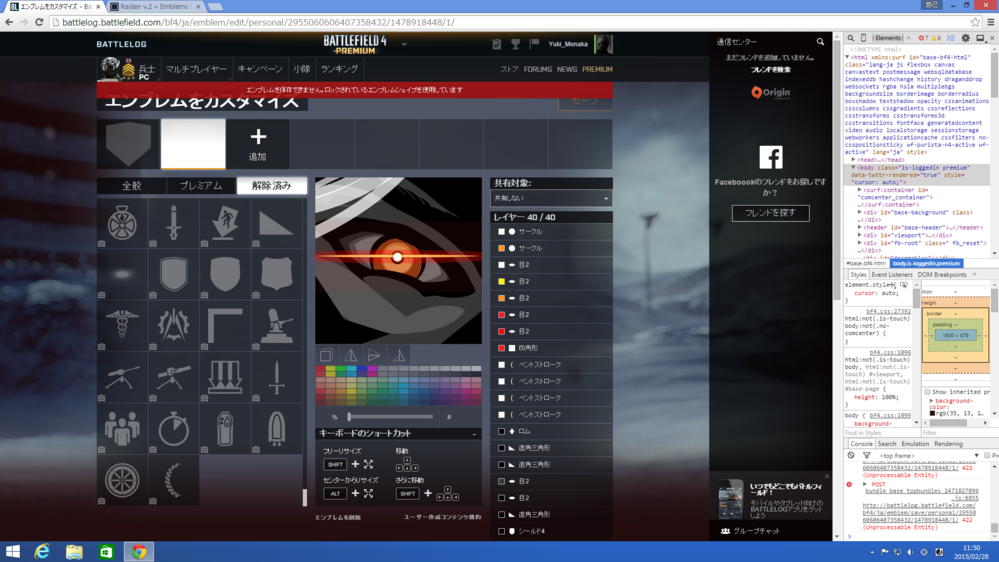This screenshot has width=999, height=562.
Task: Open File Explorer from the taskbar
Action: (75, 552)
